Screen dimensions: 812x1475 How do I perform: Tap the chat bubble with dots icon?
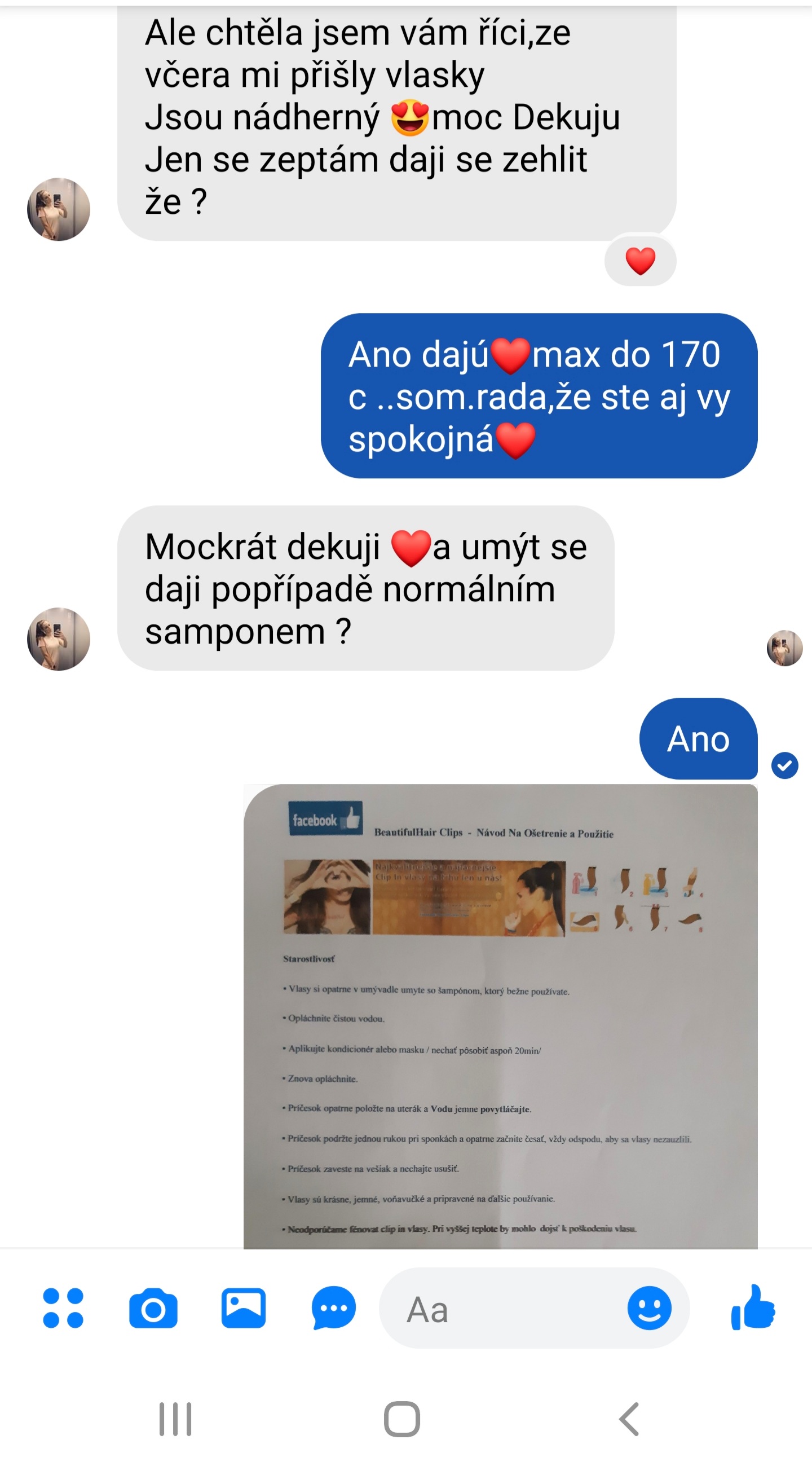pos(334,1309)
